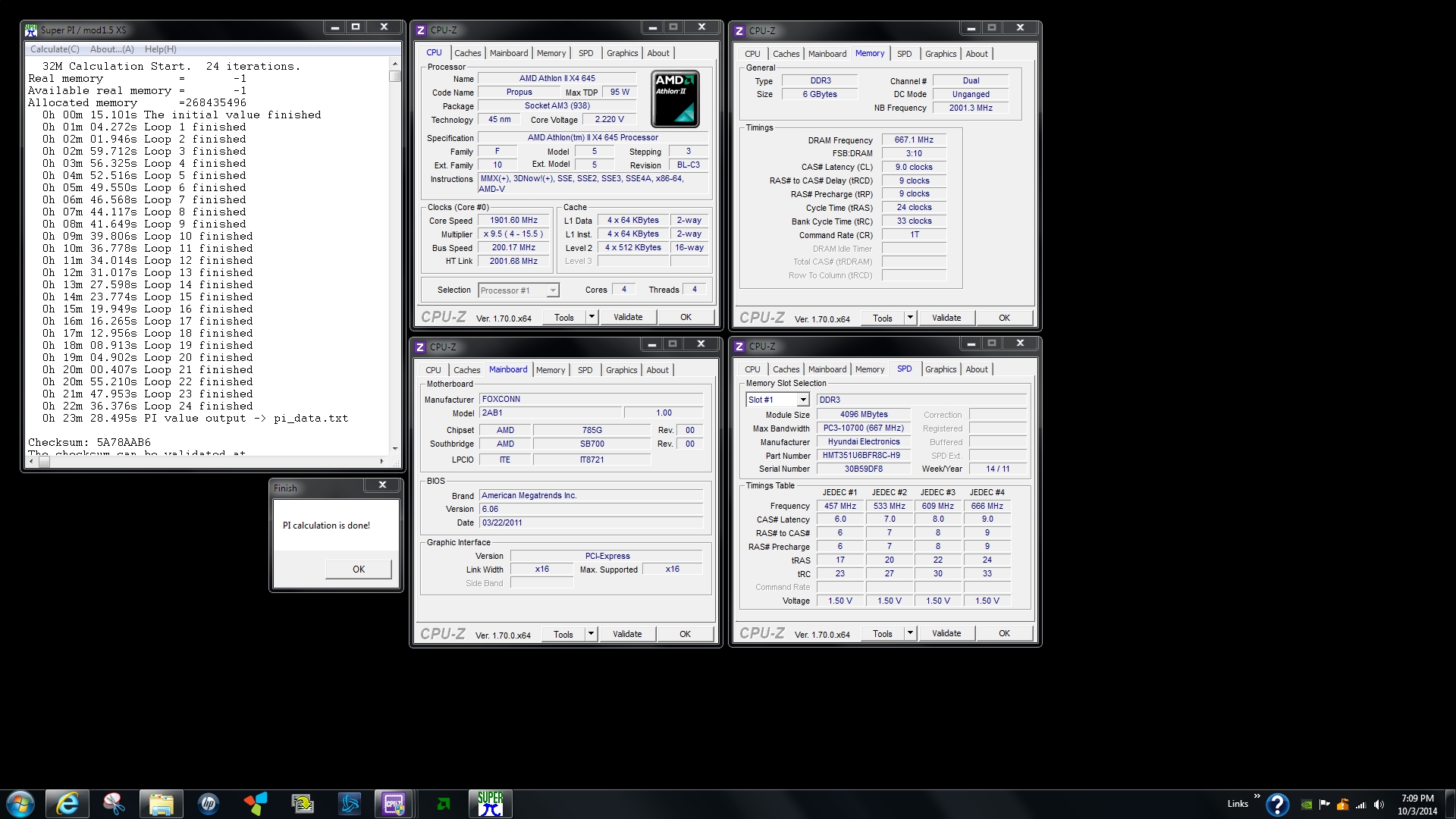Select the CPU-Z taskbar button
Screen dimensions: 1456x819
click(395, 804)
